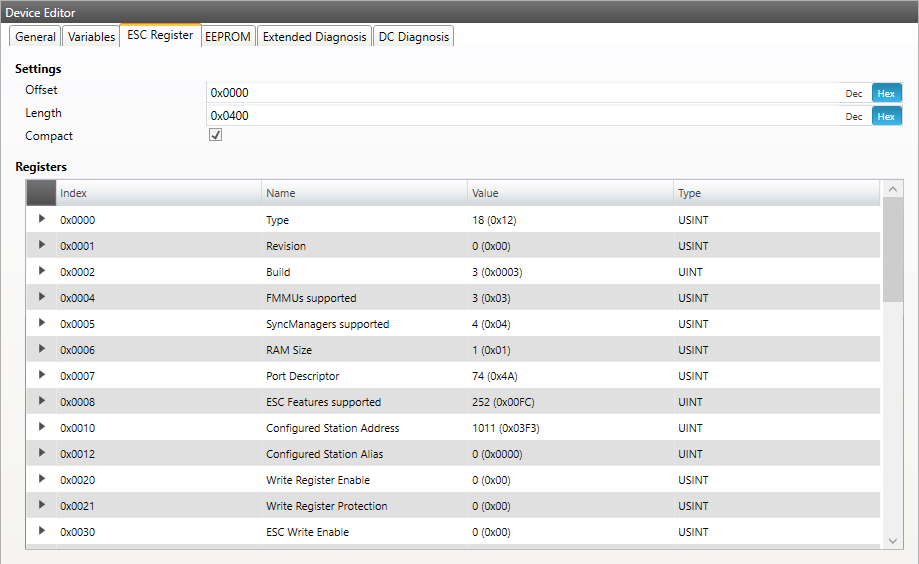
Task: Expand the ESC Write Enable row
Action: [x=41, y=531]
